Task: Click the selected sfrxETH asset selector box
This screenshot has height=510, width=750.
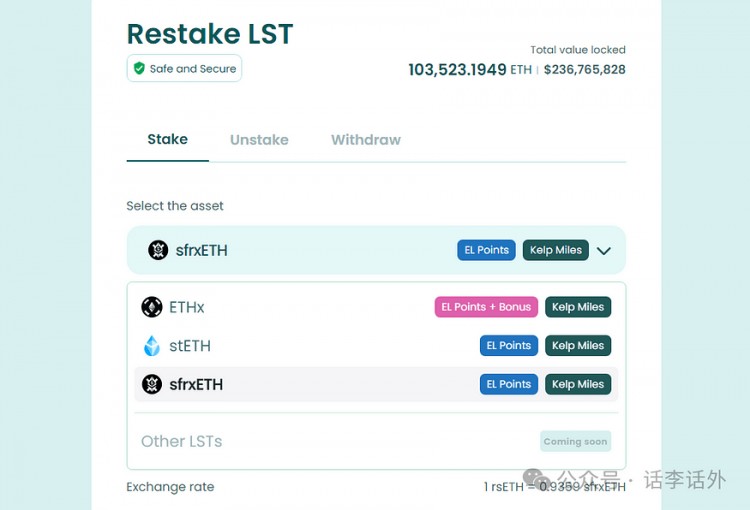Action: (x=376, y=250)
